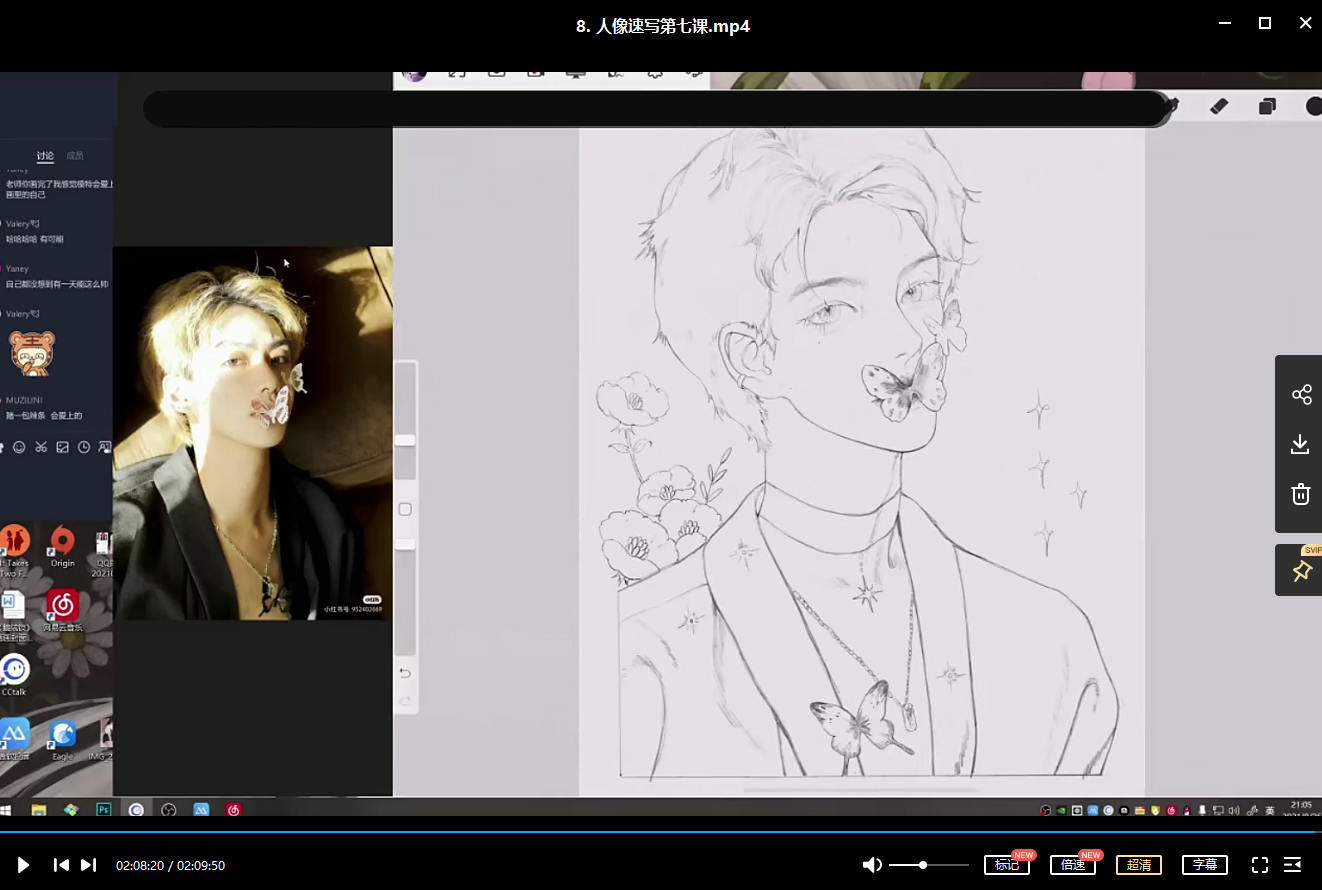Open the 超清 quality selector
The width and height of the screenshot is (1322, 890).
click(1138, 865)
